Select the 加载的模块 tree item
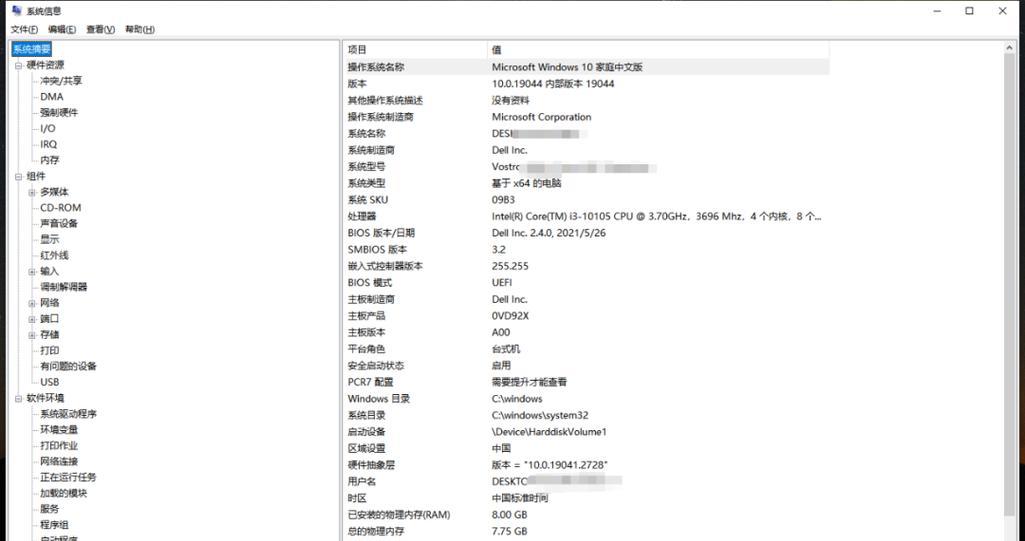The height and width of the screenshot is (541, 1025). coord(63,493)
